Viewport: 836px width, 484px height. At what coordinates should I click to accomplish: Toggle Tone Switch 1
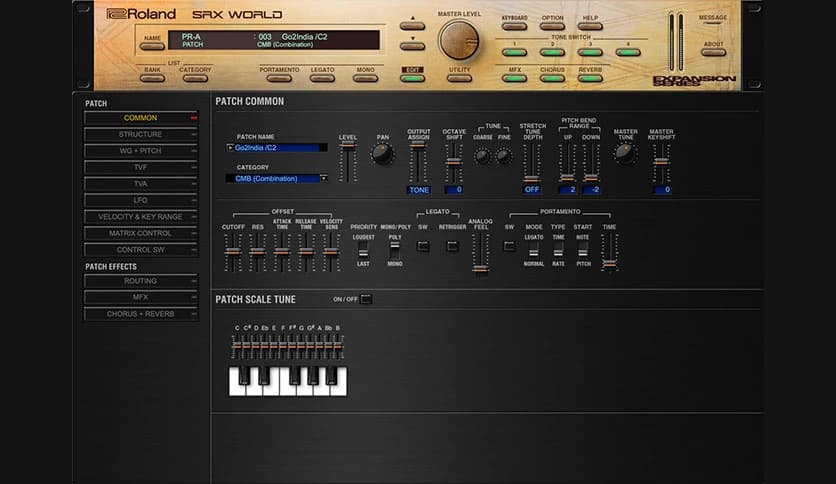tap(514, 52)
